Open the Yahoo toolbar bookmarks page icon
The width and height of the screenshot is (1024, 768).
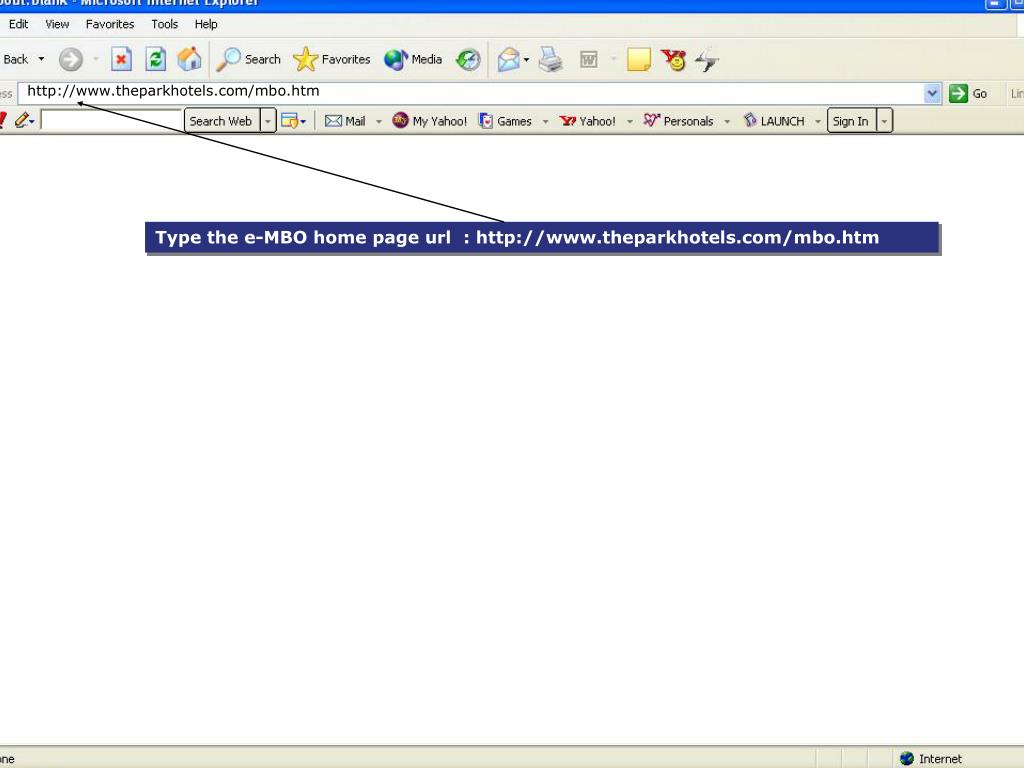click(x=289, y=121)
